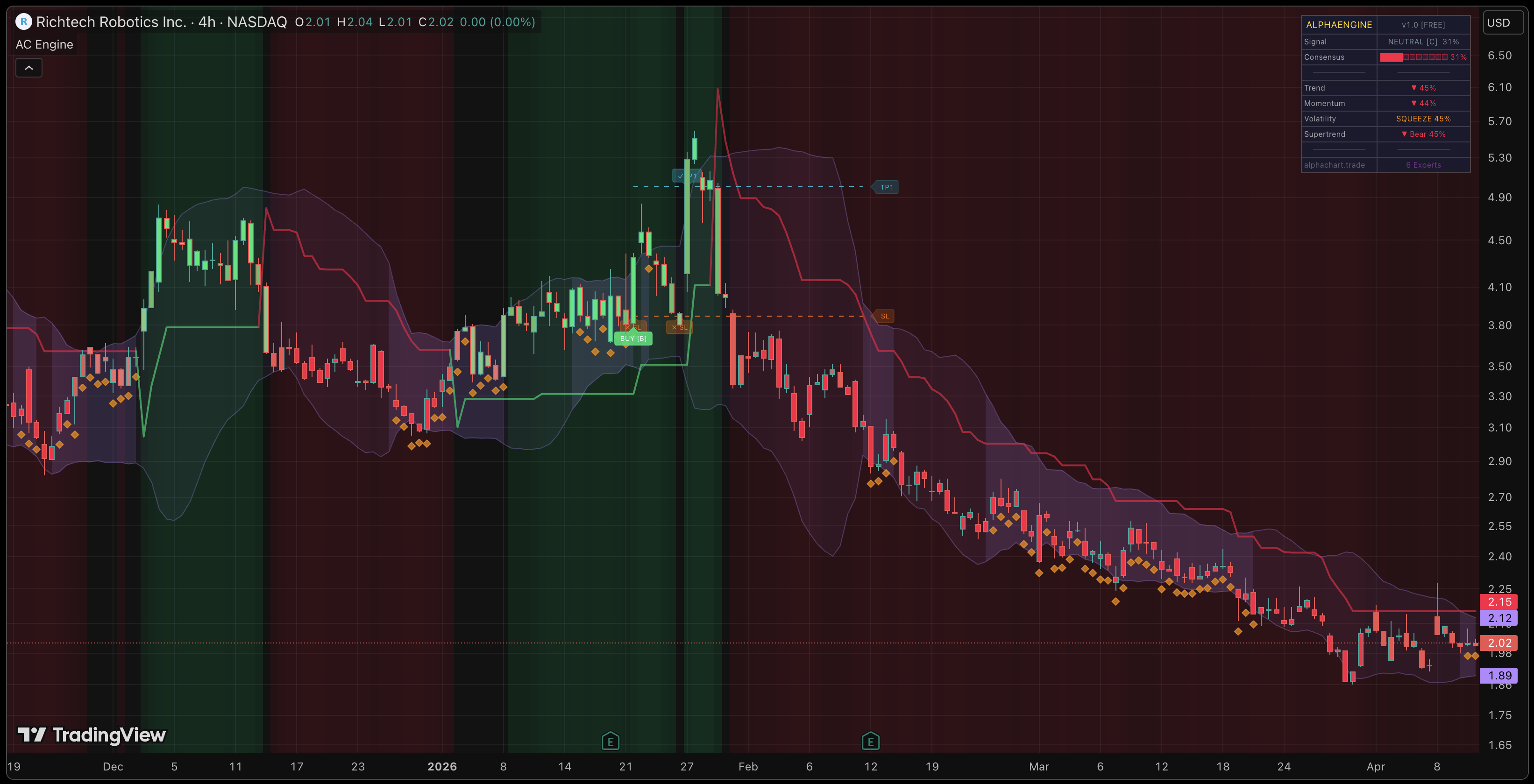Click the 'SQUEEZE 45%' volatility value
The height and width of the screenshot is (784, 1534).
click(1423, 119)
